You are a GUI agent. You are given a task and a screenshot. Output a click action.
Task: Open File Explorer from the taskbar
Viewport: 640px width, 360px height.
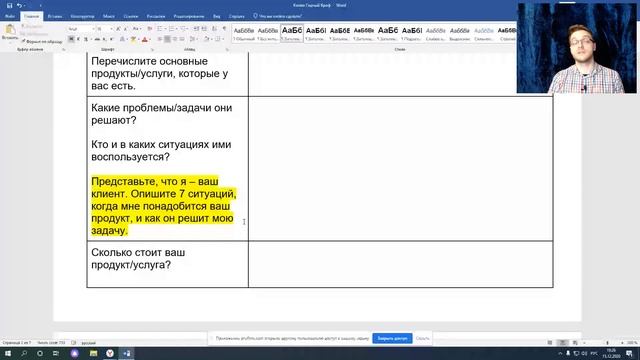point(93,353)
